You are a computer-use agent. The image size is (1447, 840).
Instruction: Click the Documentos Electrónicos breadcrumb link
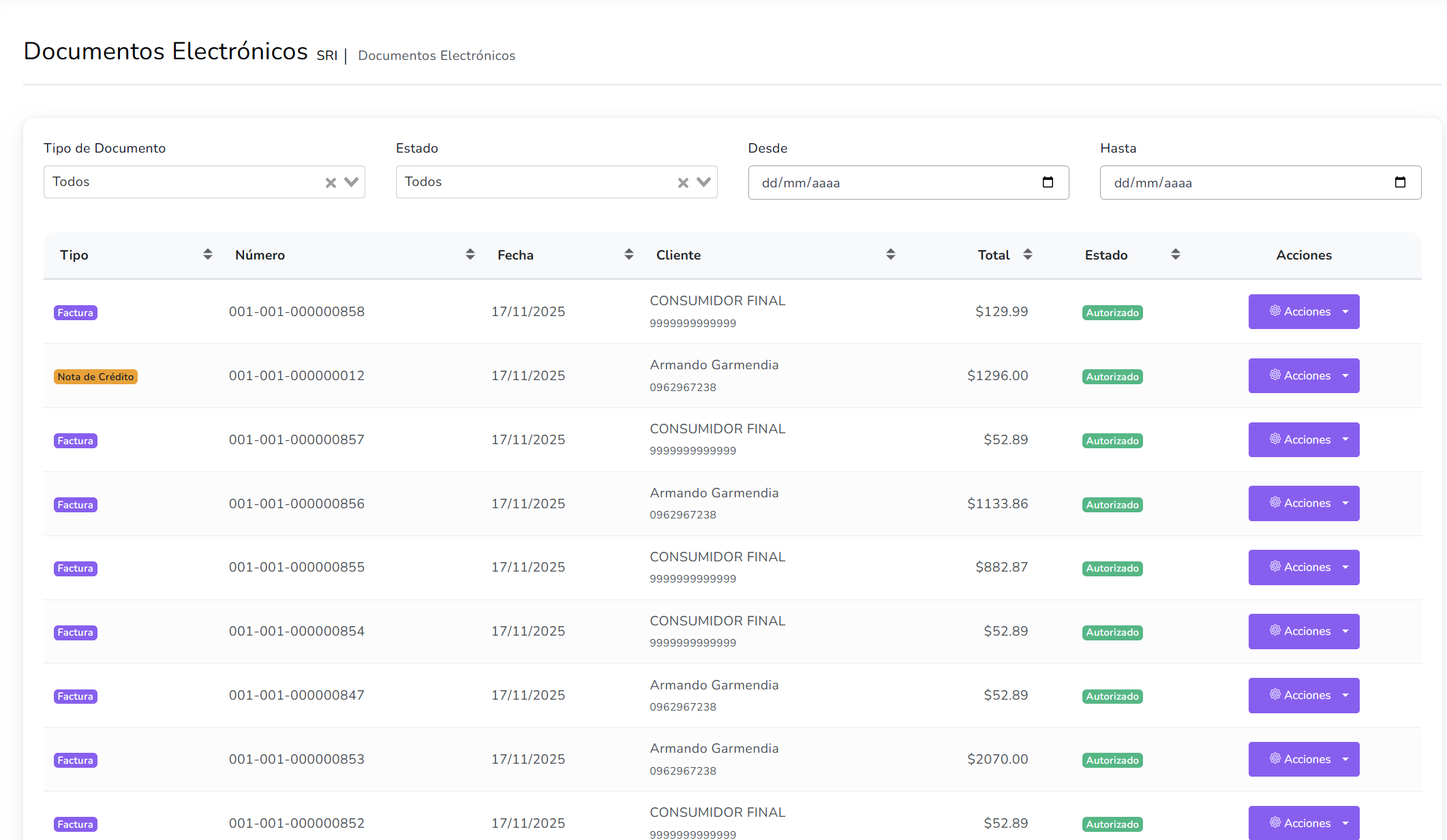pyautogui.click(x=436, y=56)
